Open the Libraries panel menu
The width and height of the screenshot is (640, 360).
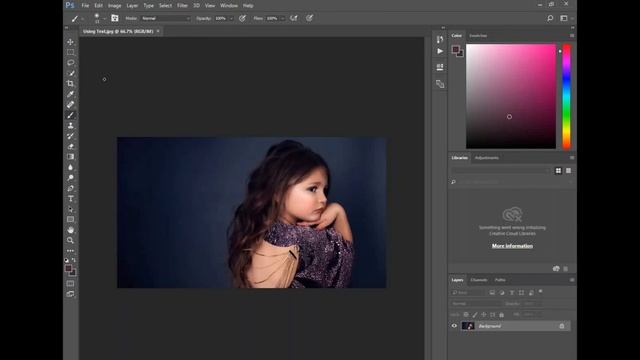point(572,158)
